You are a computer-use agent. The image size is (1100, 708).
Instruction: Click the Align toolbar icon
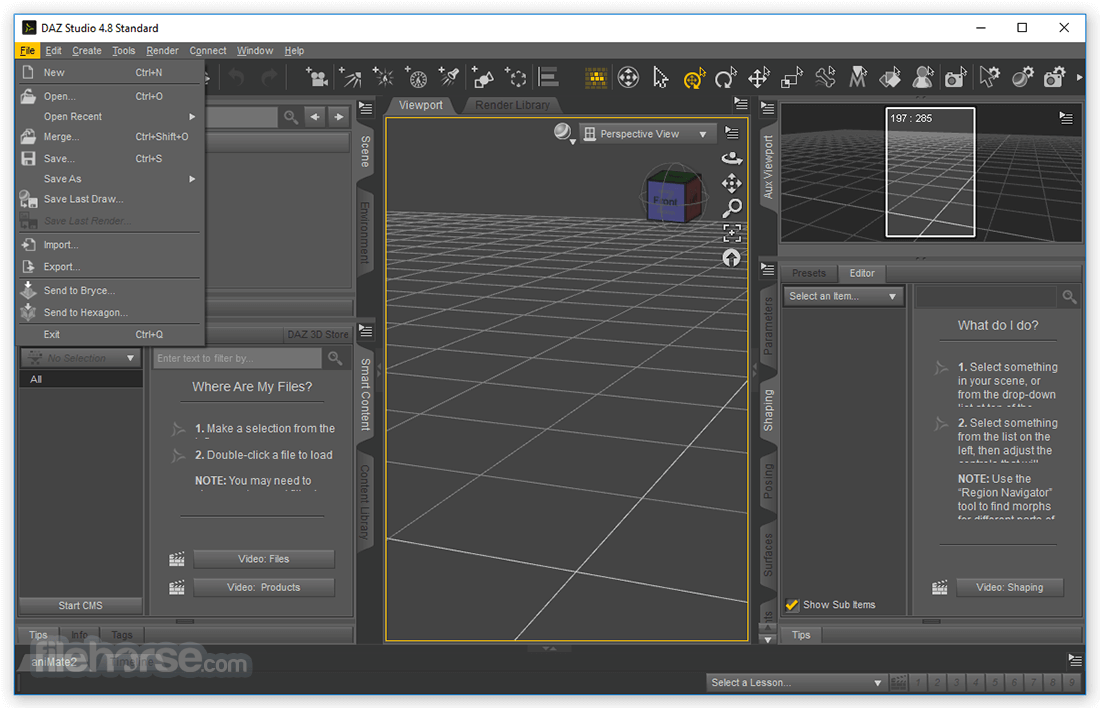point(548,77)
